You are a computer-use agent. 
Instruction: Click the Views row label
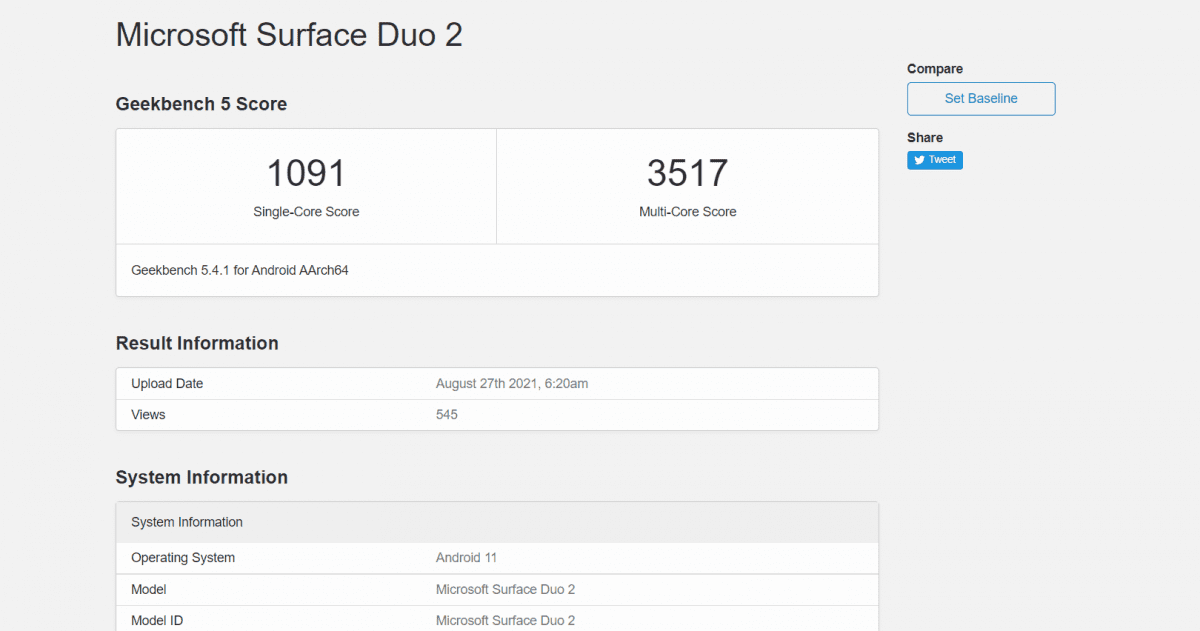[x=148, y=415]
